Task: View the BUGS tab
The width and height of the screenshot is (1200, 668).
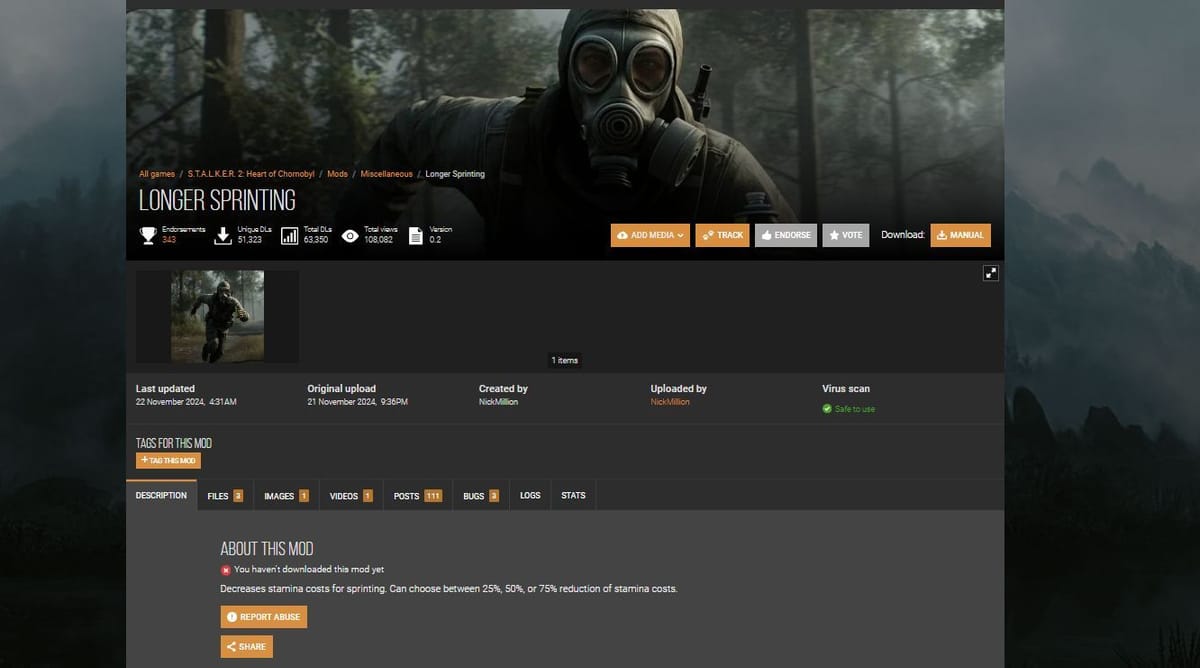Action: pyautogui.click(x=479, y=494)
